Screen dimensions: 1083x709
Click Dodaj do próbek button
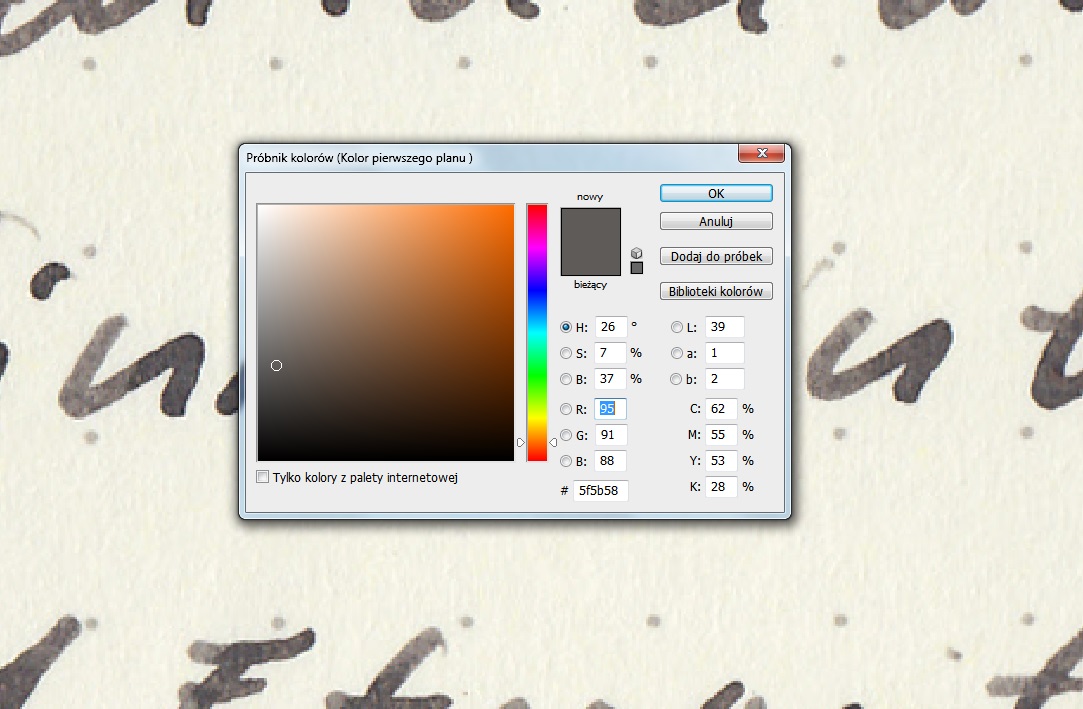[x=716, y=257]
